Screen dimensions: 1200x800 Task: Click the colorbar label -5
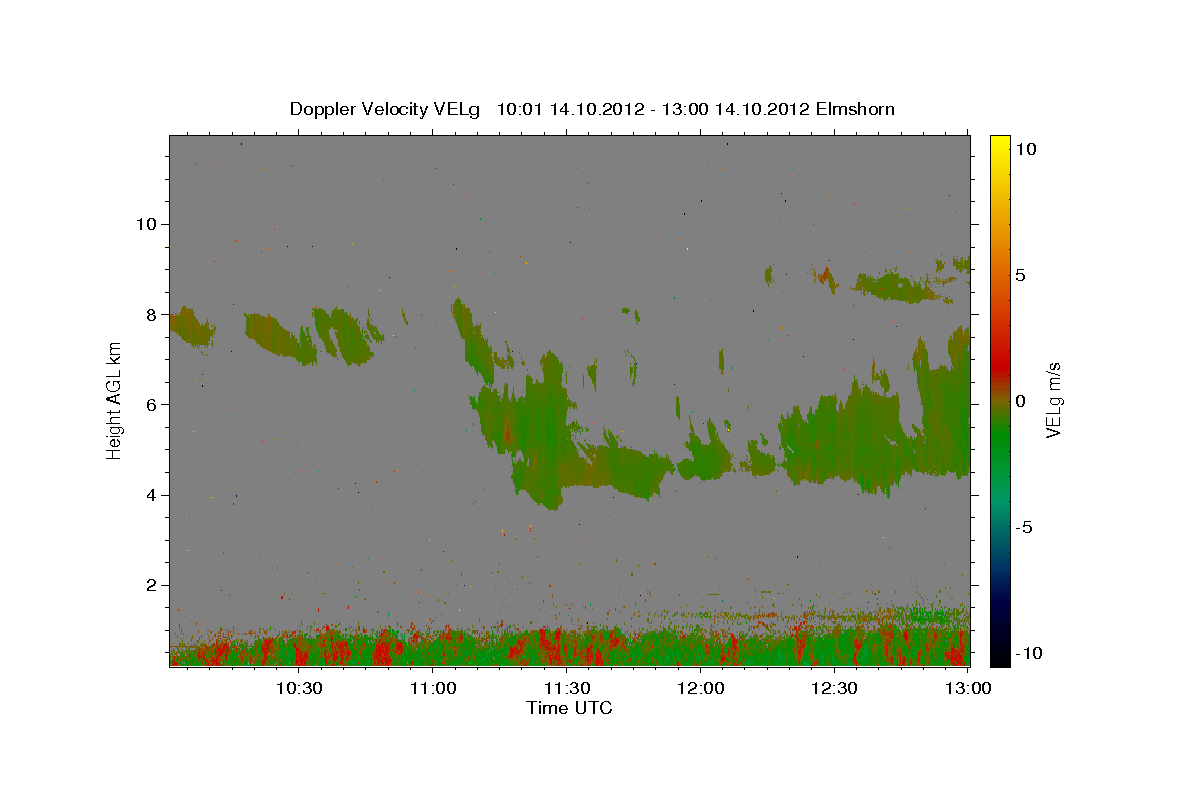tap(1026, 527)
